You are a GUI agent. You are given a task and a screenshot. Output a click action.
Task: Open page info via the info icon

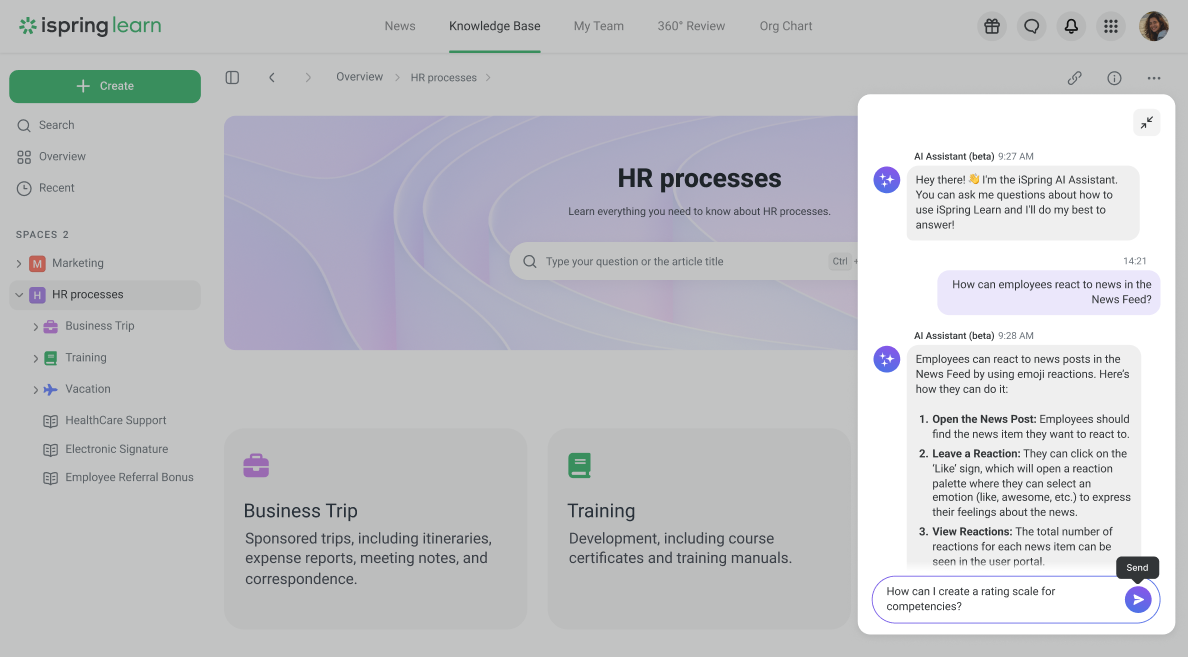1114,77
